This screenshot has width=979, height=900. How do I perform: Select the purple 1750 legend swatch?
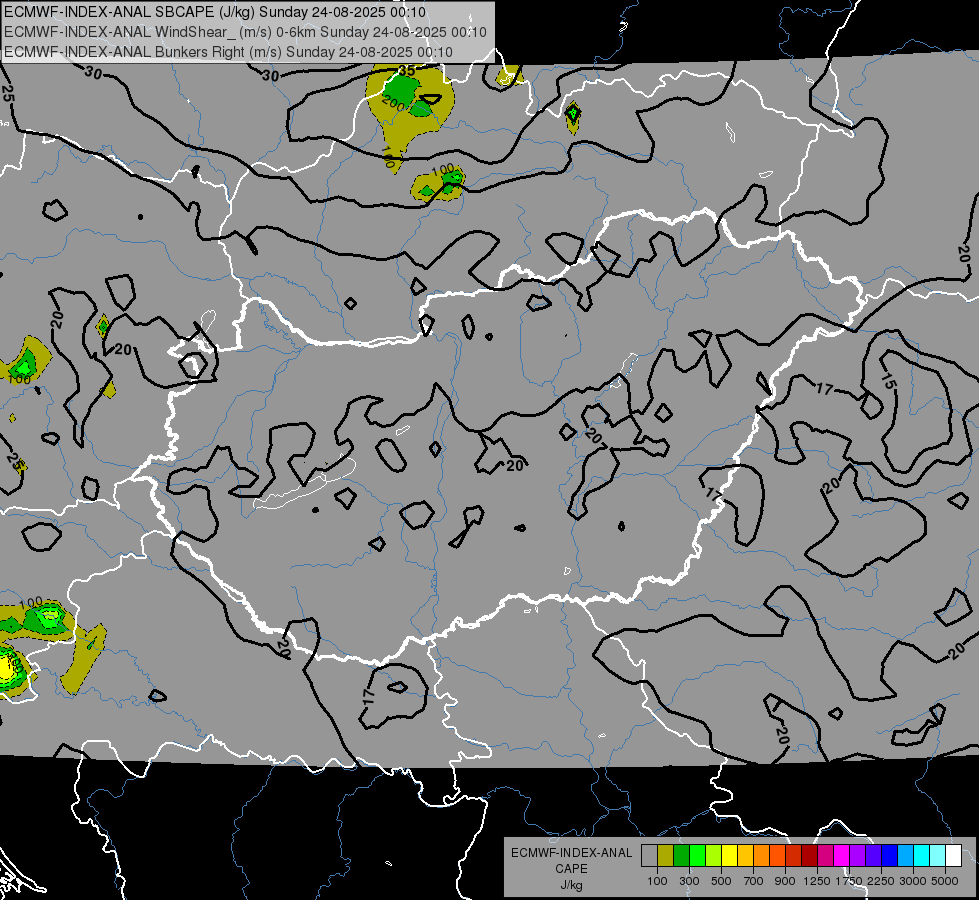[858, 855]
